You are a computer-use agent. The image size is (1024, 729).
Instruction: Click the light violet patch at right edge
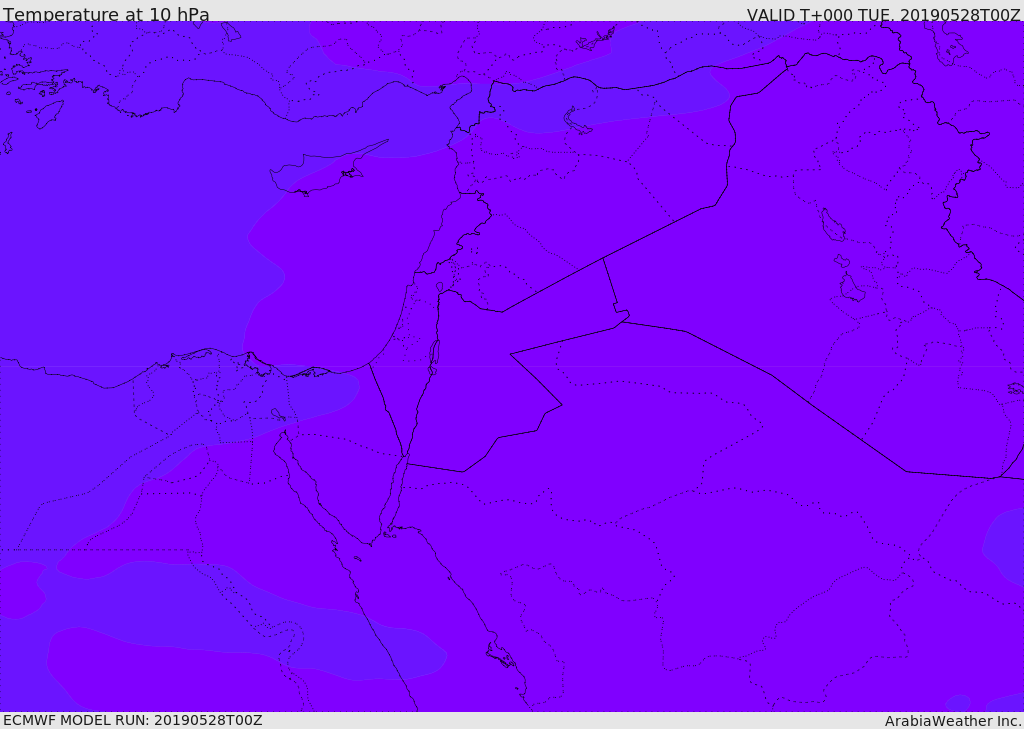pos(1004,543)
